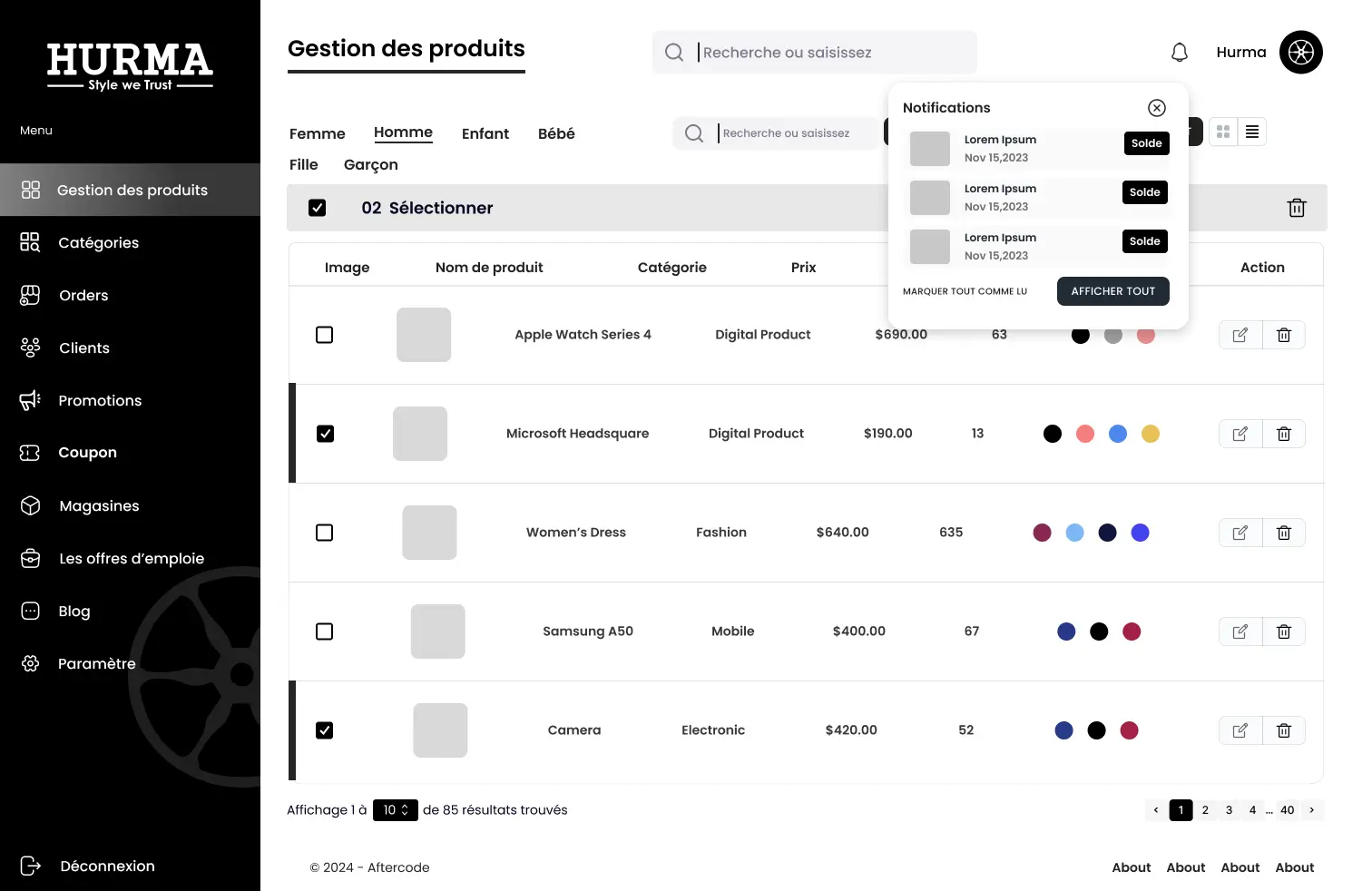
Task: Open Promotions in the sidebar menu
Action: click(x=100, y=400)
